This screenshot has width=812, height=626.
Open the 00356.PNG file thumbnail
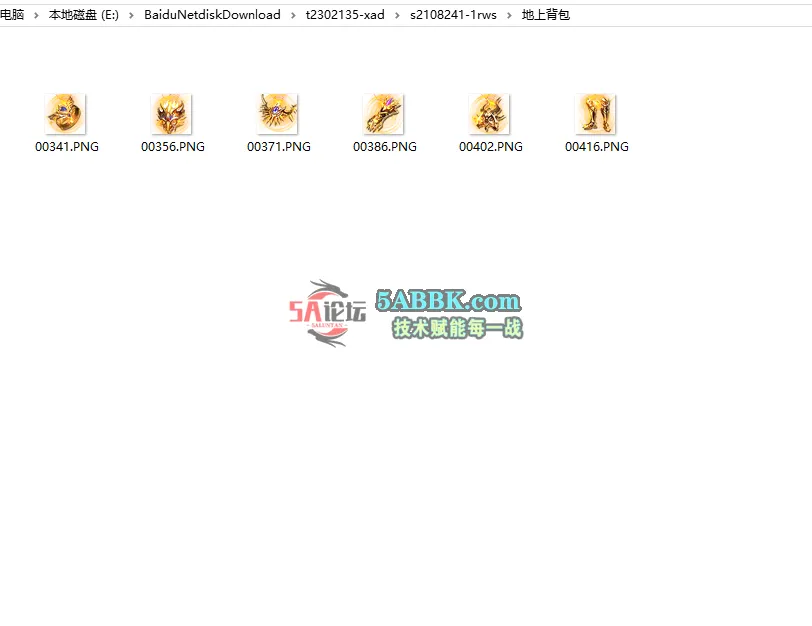coord(172,113)
